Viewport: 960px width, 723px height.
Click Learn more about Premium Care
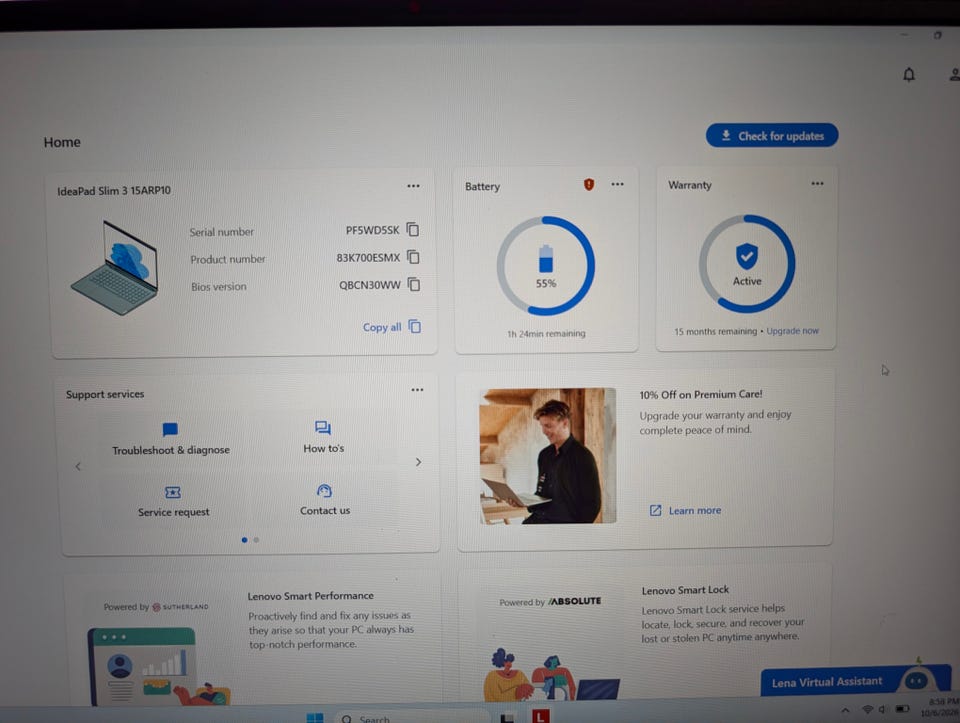686,511
